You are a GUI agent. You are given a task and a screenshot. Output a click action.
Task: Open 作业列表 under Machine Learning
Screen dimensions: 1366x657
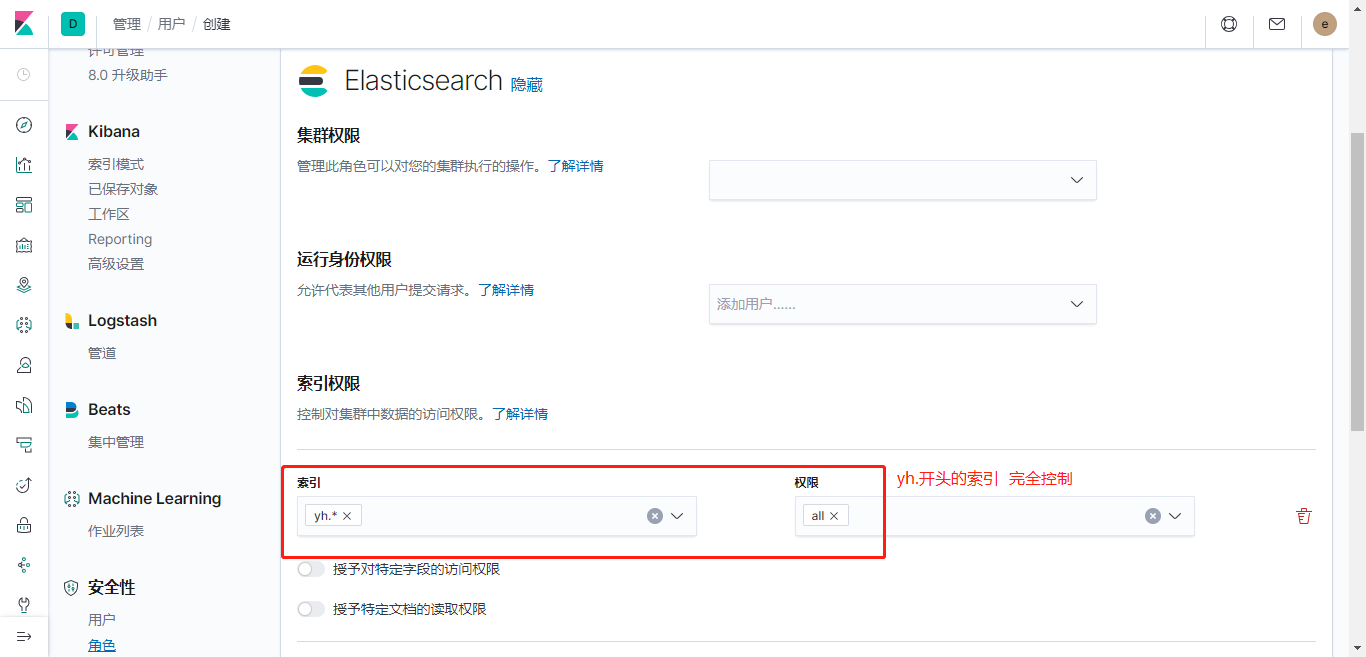pos(116,531)
